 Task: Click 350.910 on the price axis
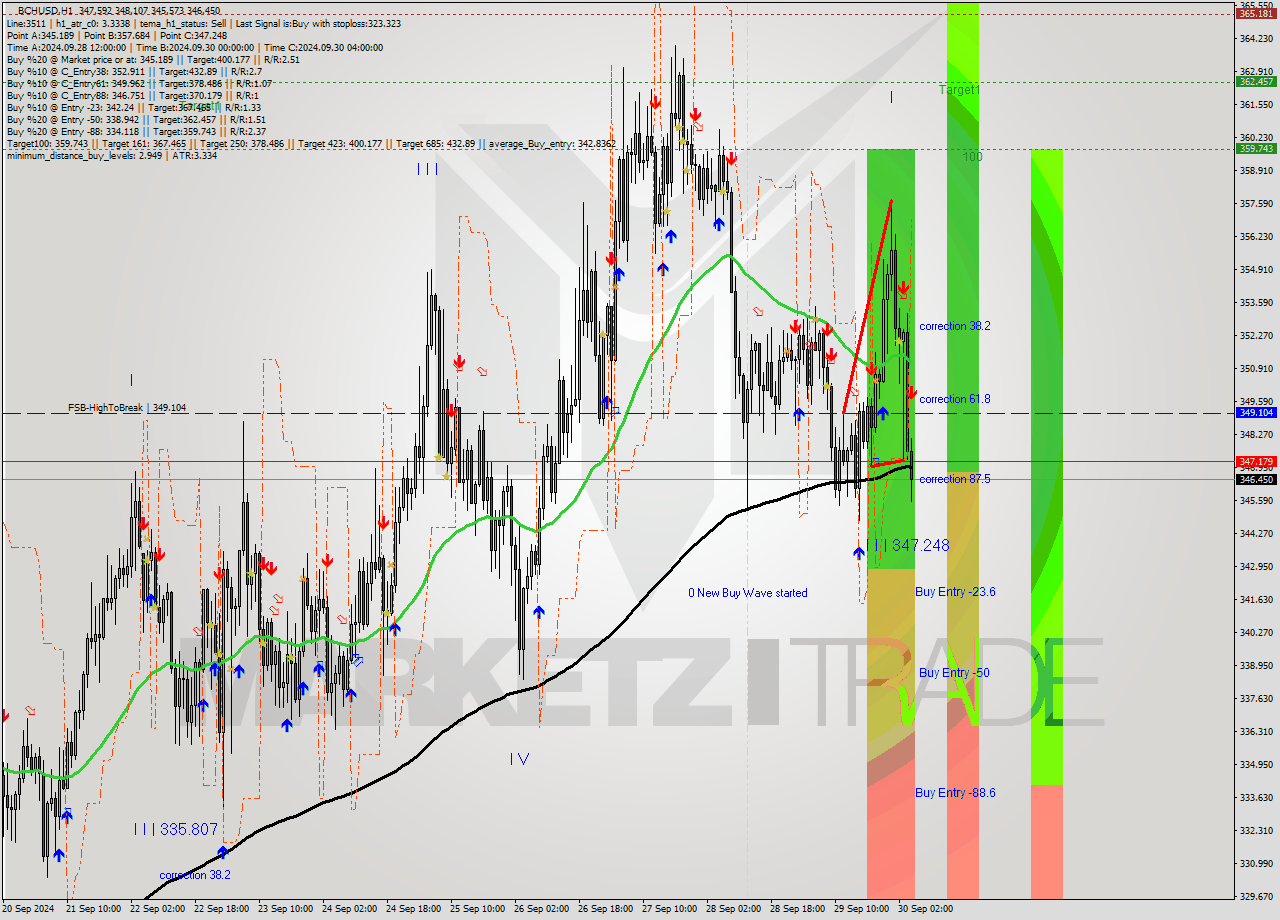click(1256, 369)
